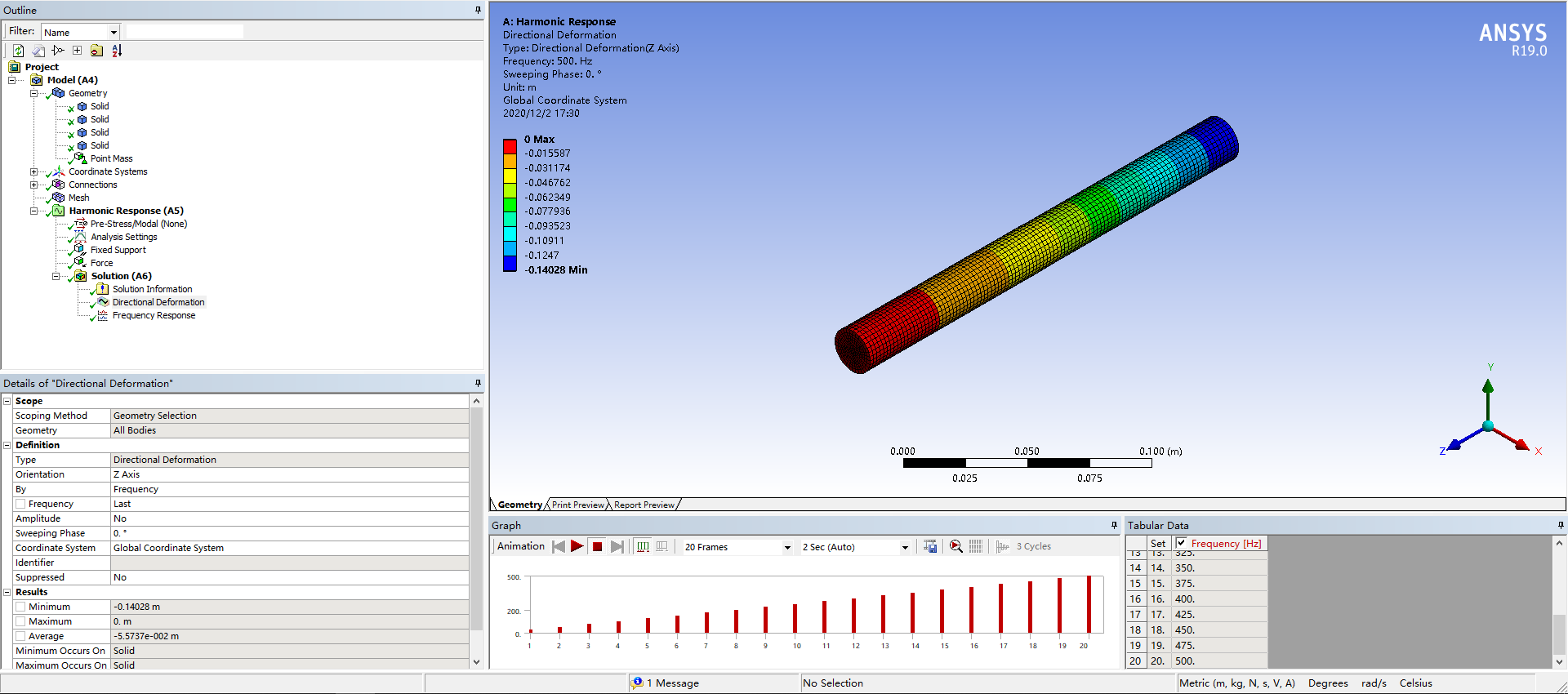
Task: Collapse the Scope section in Details
Action: click(7, 401)
